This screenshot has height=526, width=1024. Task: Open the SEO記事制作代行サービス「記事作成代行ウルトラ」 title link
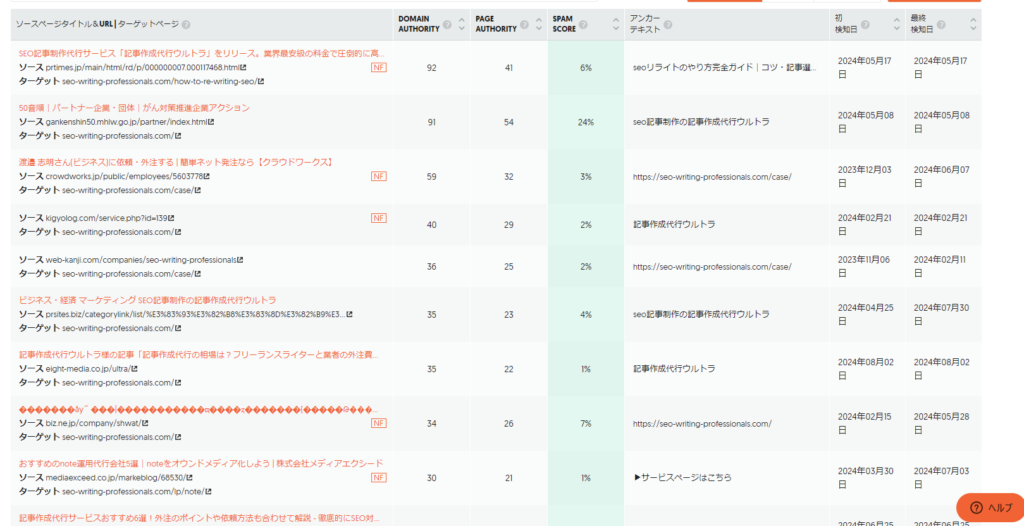coord(202,53)
